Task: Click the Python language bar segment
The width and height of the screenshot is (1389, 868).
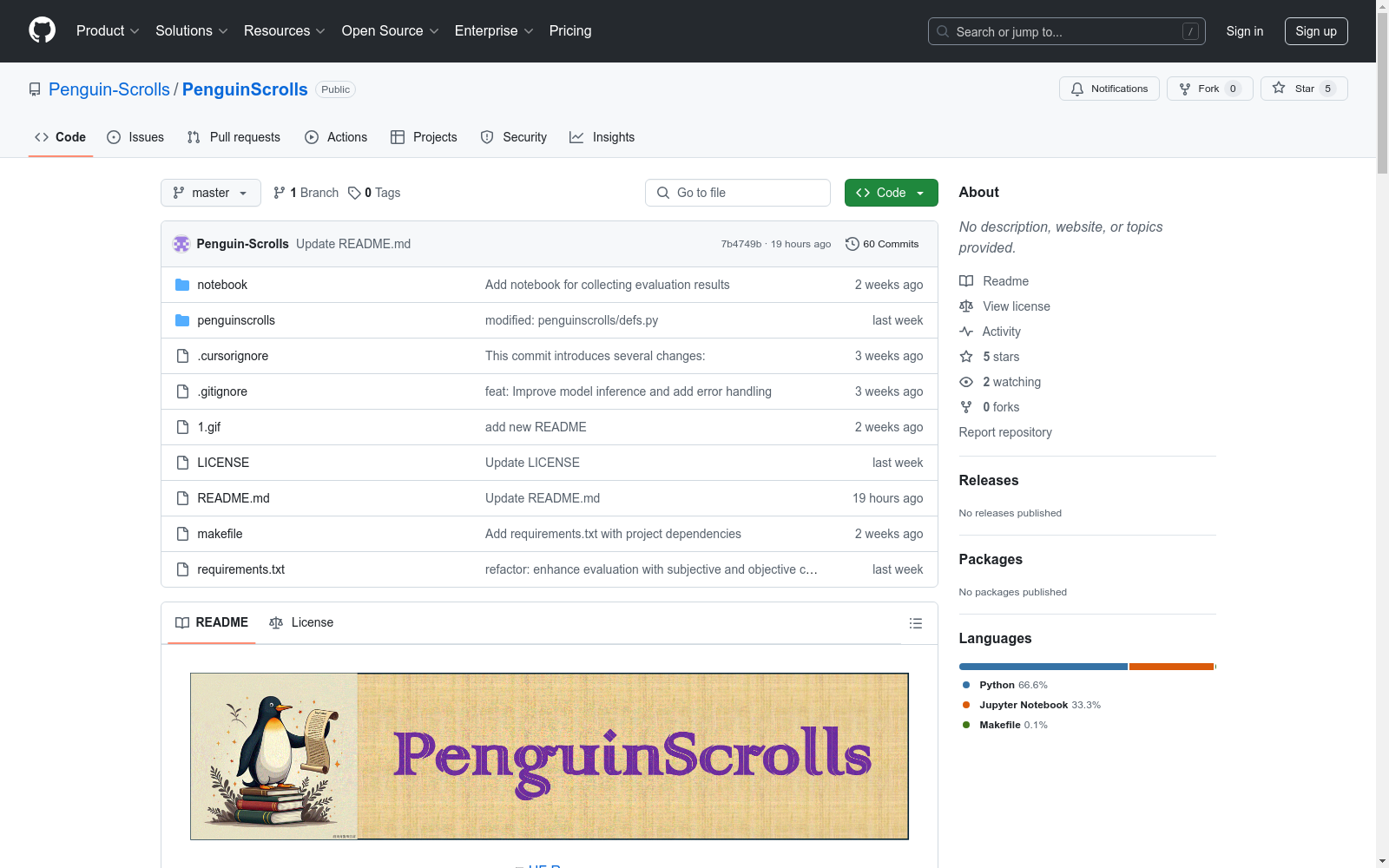Action: (x=1043, y=667)
